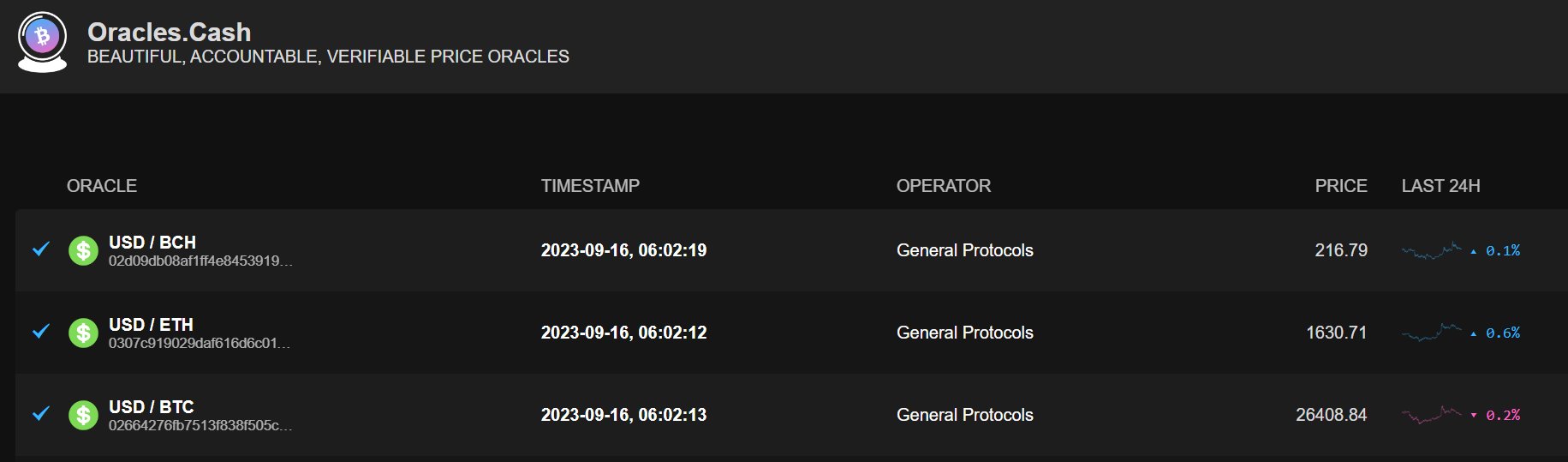
Task: Open the USD / BTC 24h sparkline chart
Action: [1432, 415]
